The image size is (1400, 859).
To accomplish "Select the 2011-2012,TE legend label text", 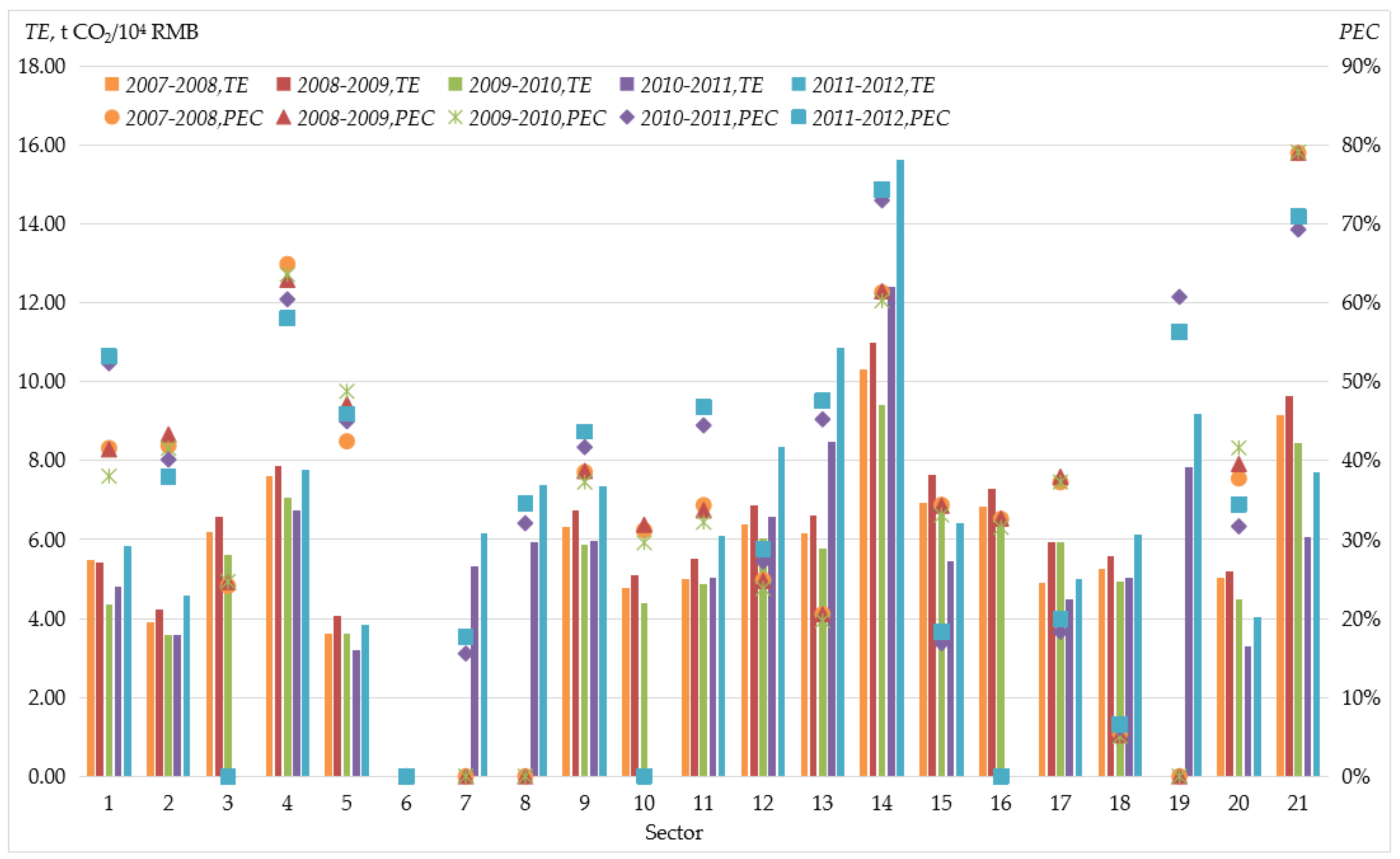I will point(873,85).
